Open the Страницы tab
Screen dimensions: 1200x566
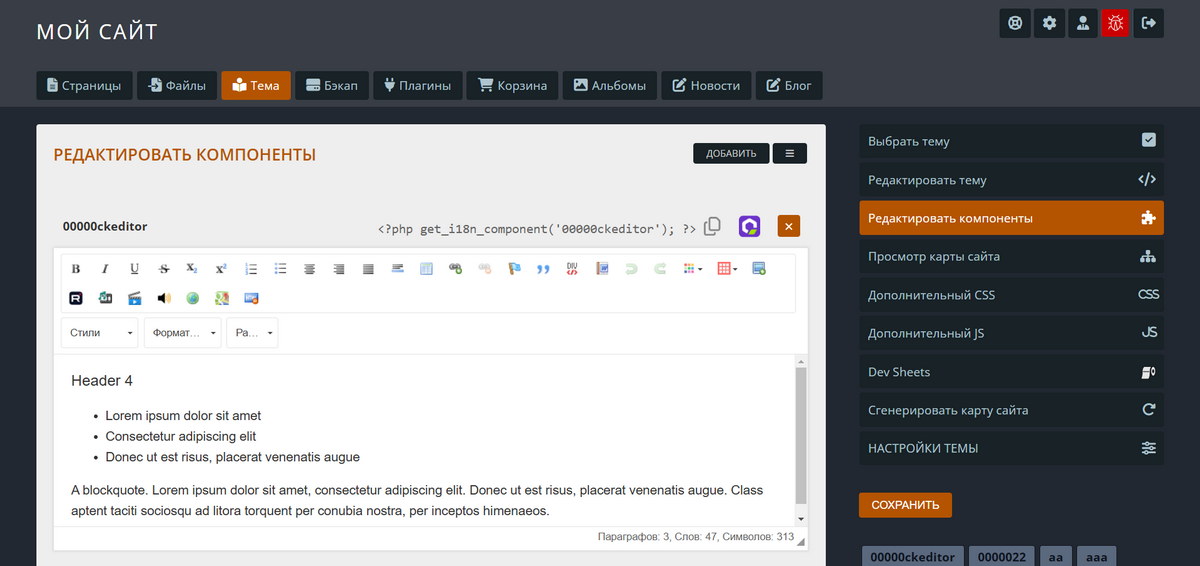[x=84, y=85]
